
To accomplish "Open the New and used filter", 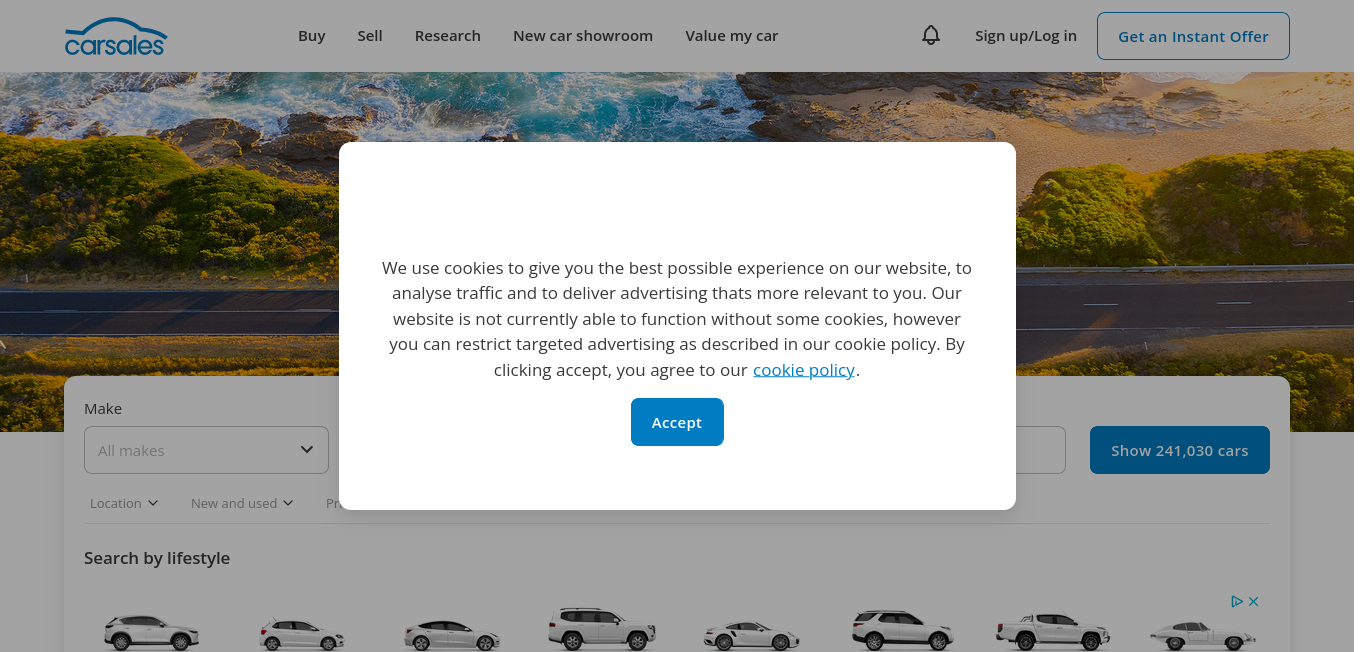I will (x=242, y=503).
